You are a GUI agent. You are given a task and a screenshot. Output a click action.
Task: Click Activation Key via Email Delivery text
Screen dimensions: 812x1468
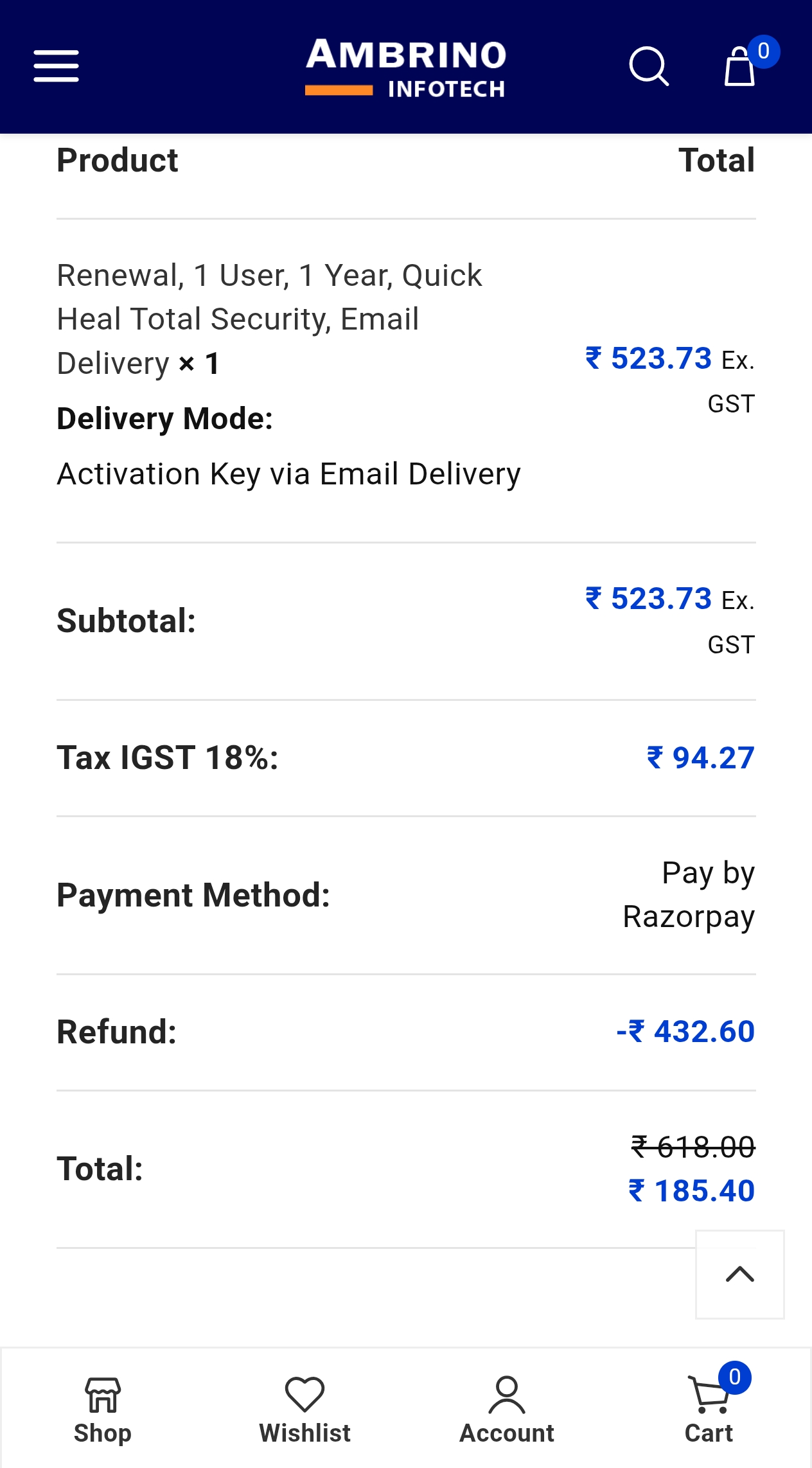[x=288, y=474]
